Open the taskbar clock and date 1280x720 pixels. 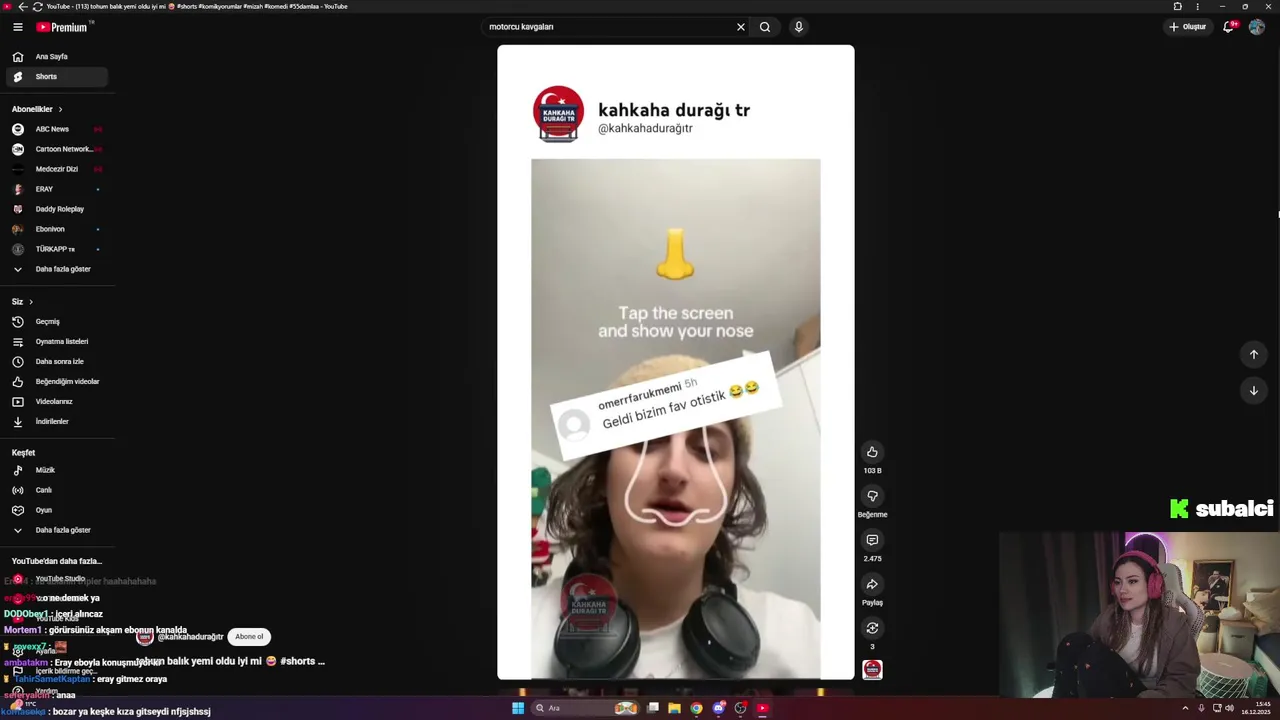coord(1257,708)
